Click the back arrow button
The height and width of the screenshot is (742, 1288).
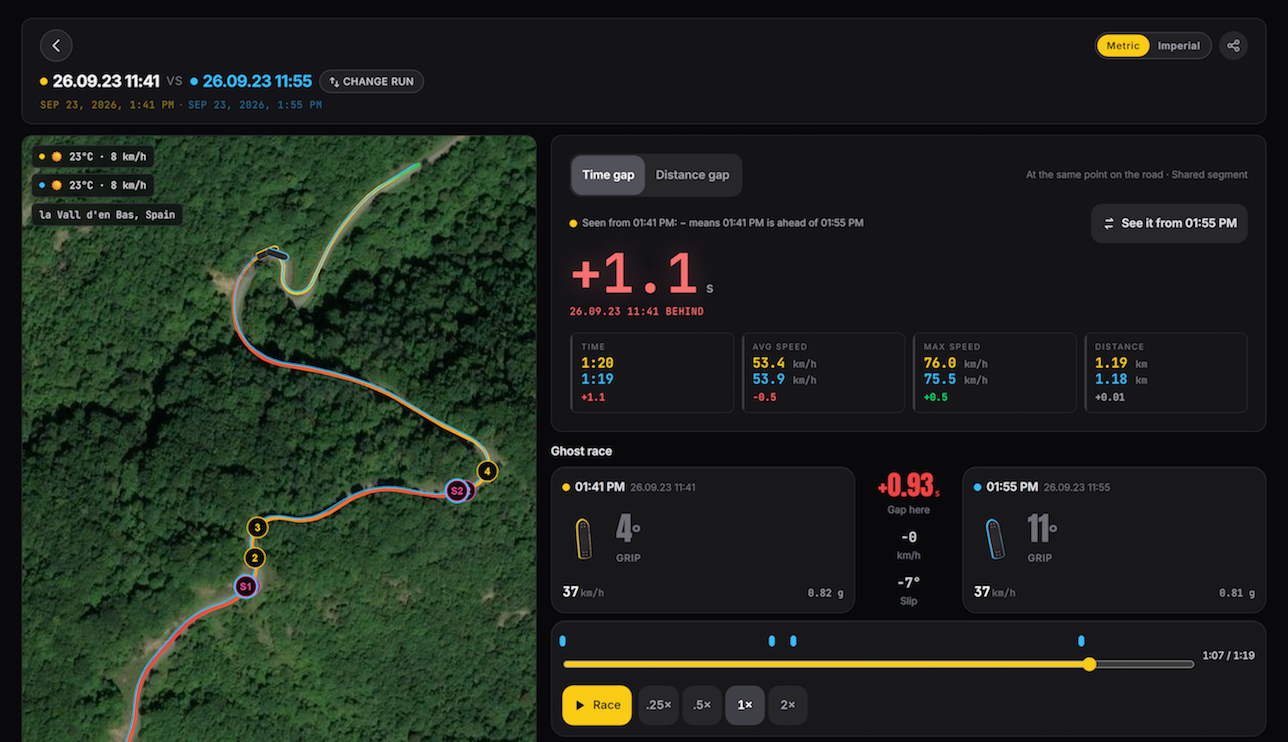56,45
